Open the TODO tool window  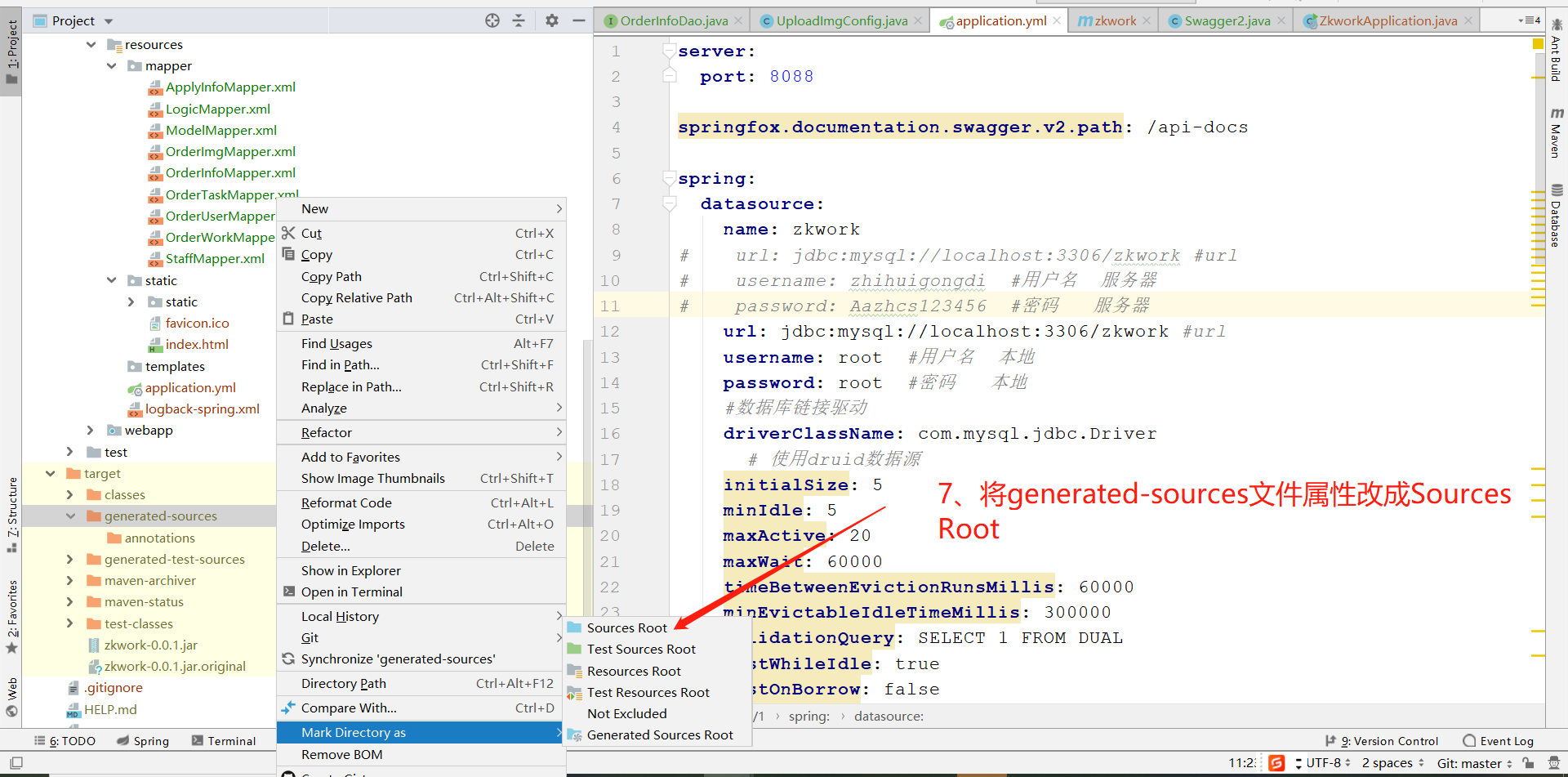[65, 741]
